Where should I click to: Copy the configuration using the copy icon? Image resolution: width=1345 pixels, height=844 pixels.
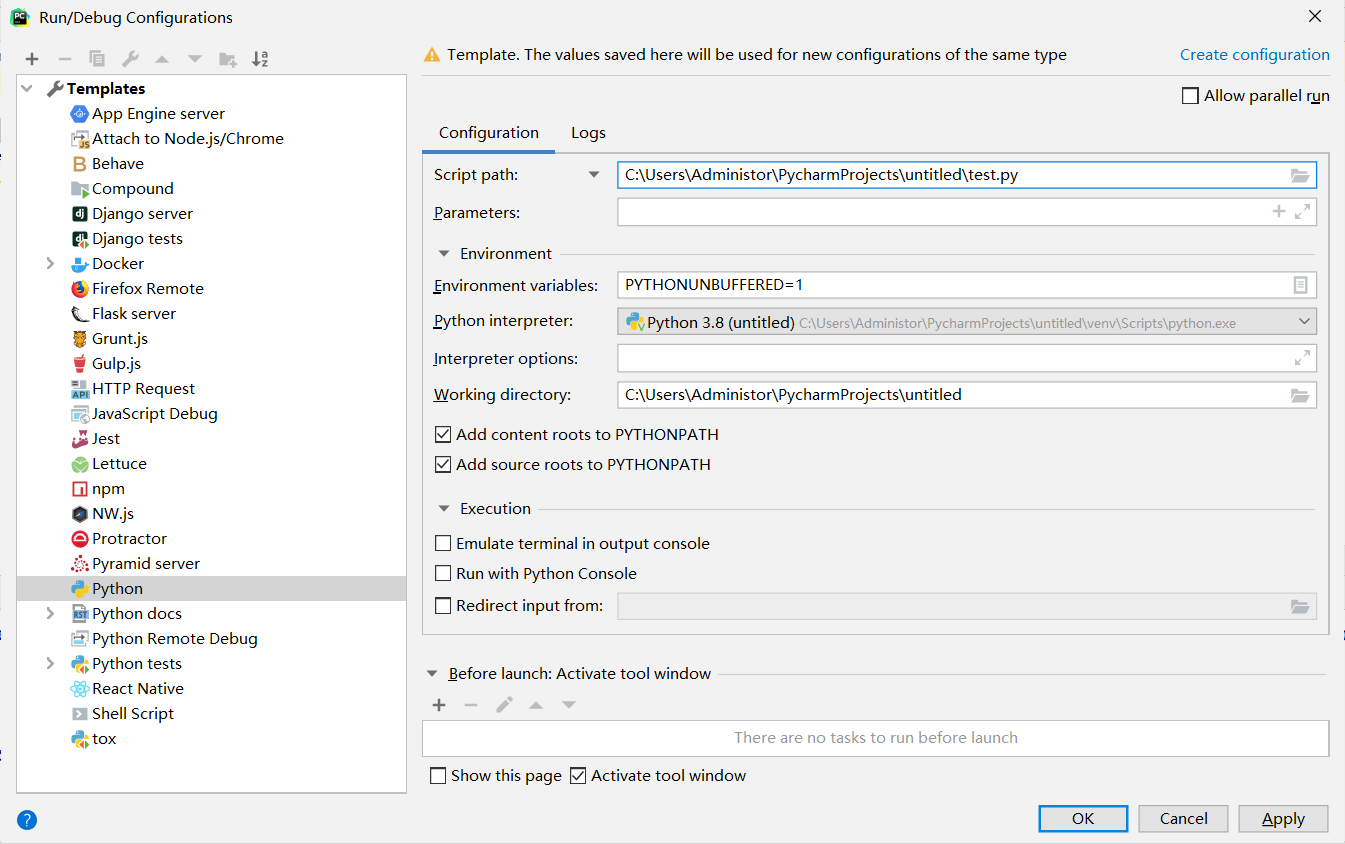coord(97,59)
